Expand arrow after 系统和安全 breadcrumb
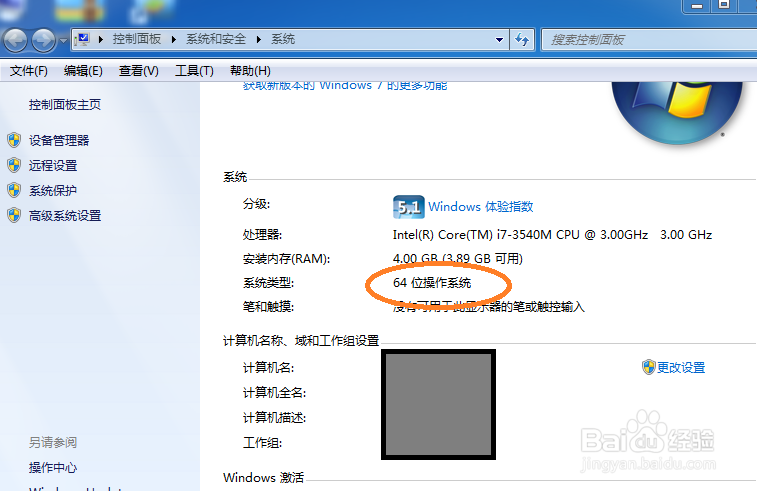The width and height of the screenshot is (757, 491). pyautogui.click(x=259, y=40)
